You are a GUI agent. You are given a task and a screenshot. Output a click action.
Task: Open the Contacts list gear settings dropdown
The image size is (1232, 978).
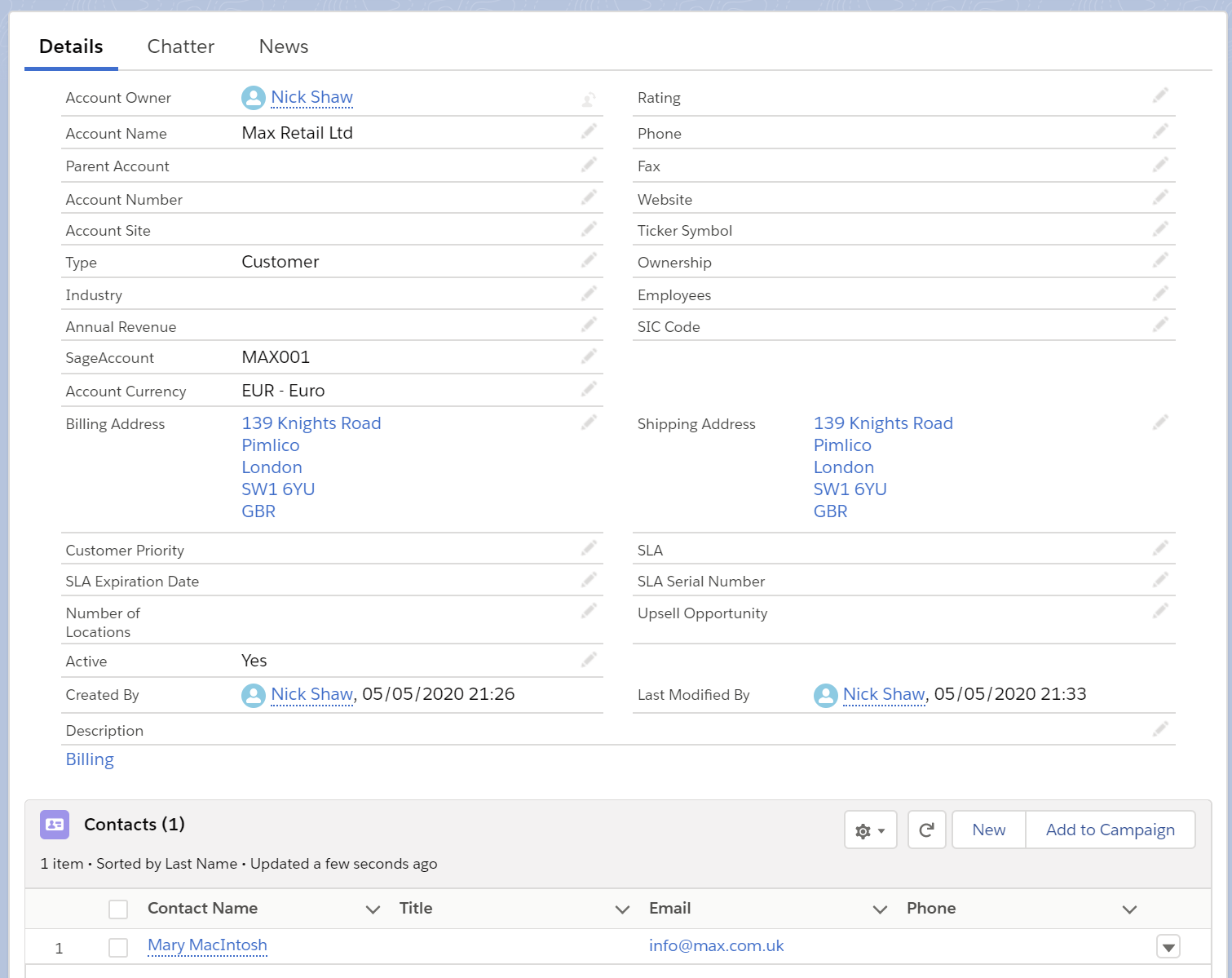coord(870,830)
